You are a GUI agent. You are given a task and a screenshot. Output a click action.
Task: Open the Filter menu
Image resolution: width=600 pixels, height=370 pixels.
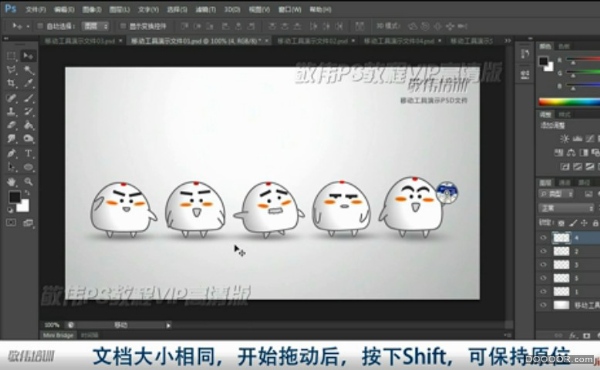[x=205, y=9]
